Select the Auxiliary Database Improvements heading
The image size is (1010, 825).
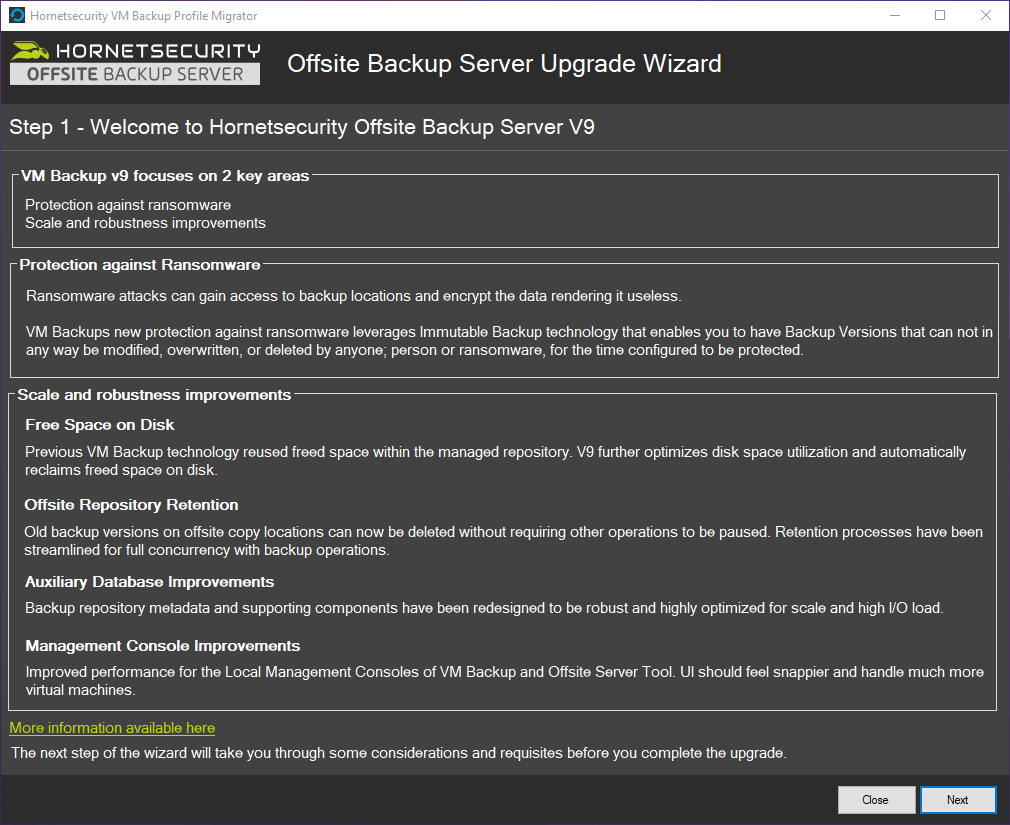point(148,581)
